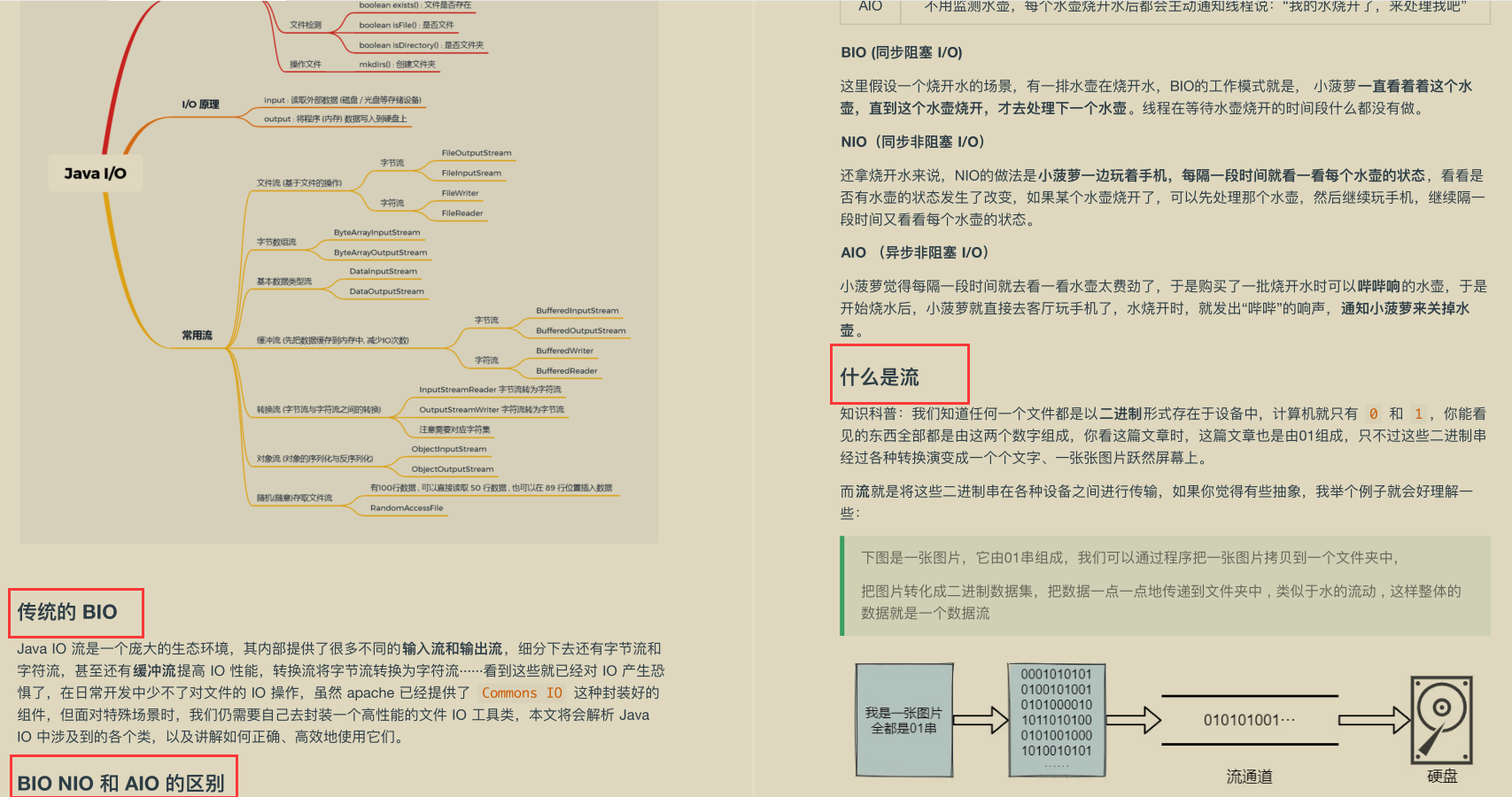1512x797 pixels.
Task: Click the '硬盘' label under the disk
Action: 1442,777
